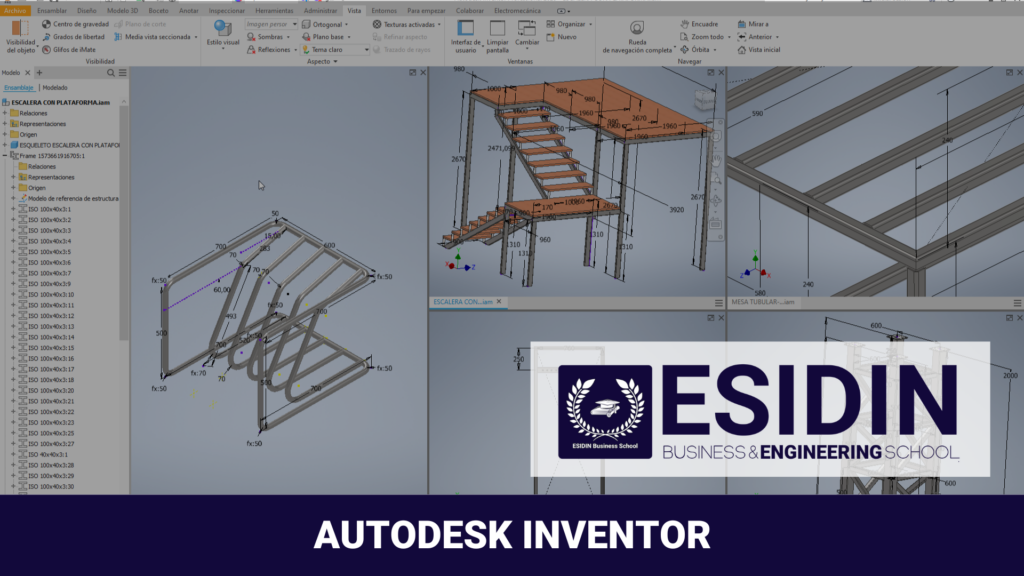This screenshot has width=1024, height=576.
Task: Switch to the Colaborar ribbon tab
Action: click(470, 10)
